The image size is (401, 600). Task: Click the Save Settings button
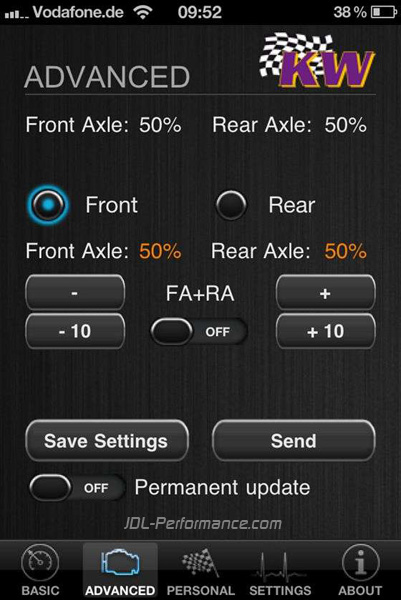[x=107, y=441]
